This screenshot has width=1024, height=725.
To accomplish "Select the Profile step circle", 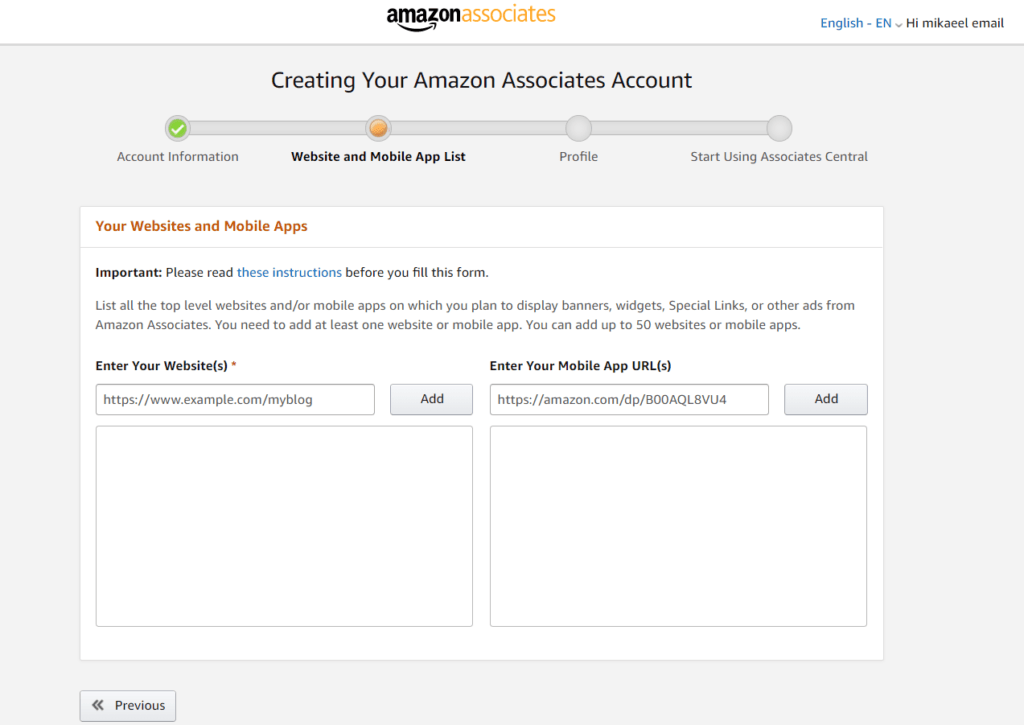I will point(578,128).
